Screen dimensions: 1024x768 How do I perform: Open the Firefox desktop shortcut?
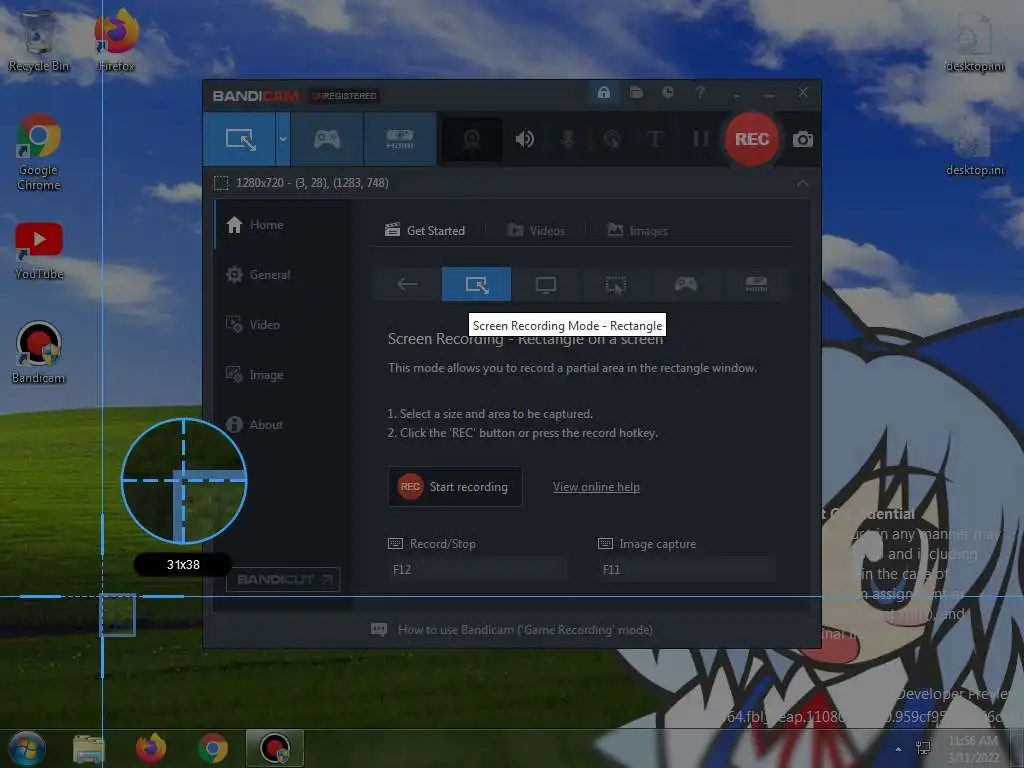tap(116, 40)
